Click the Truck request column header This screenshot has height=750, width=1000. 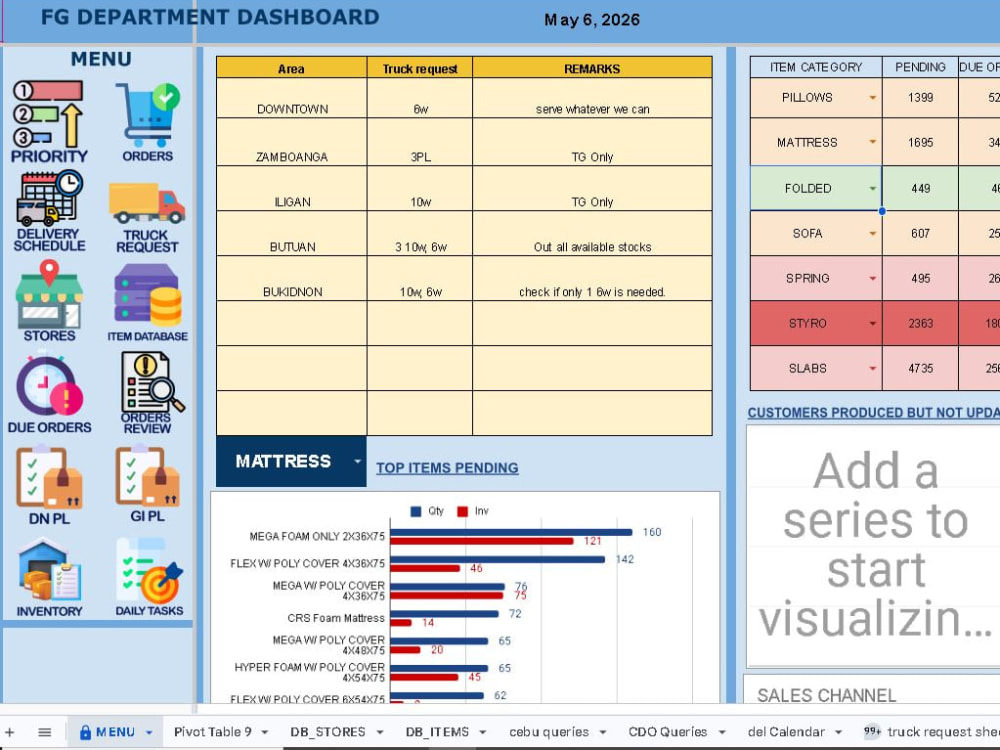coord(420,68)
